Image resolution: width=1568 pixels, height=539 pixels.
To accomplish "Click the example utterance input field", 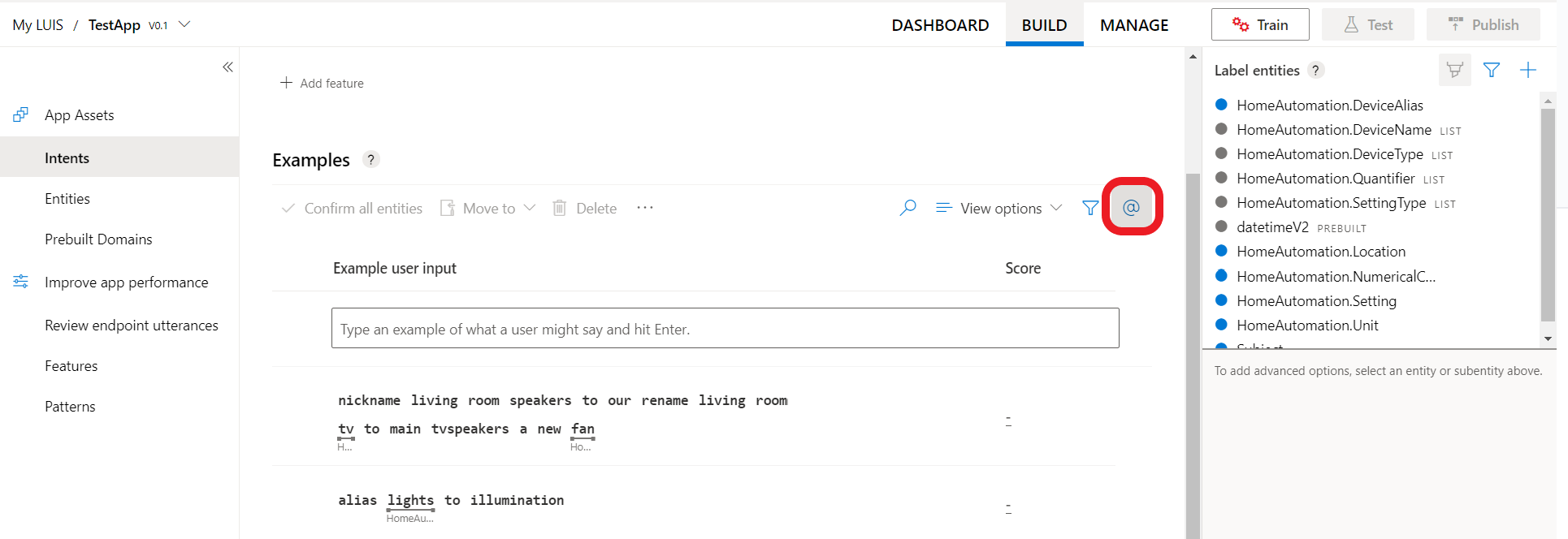I will pos(725,328).
